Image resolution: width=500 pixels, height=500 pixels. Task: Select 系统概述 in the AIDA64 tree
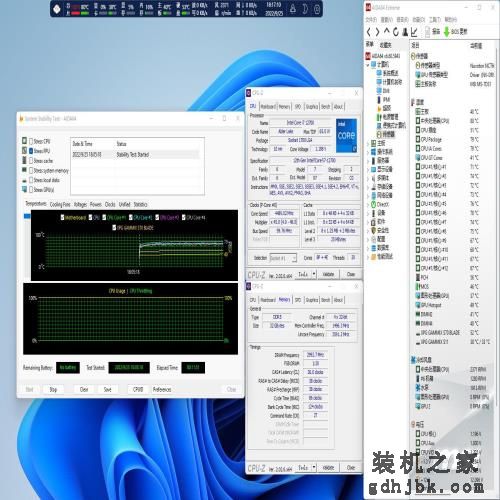coord(390,73)
